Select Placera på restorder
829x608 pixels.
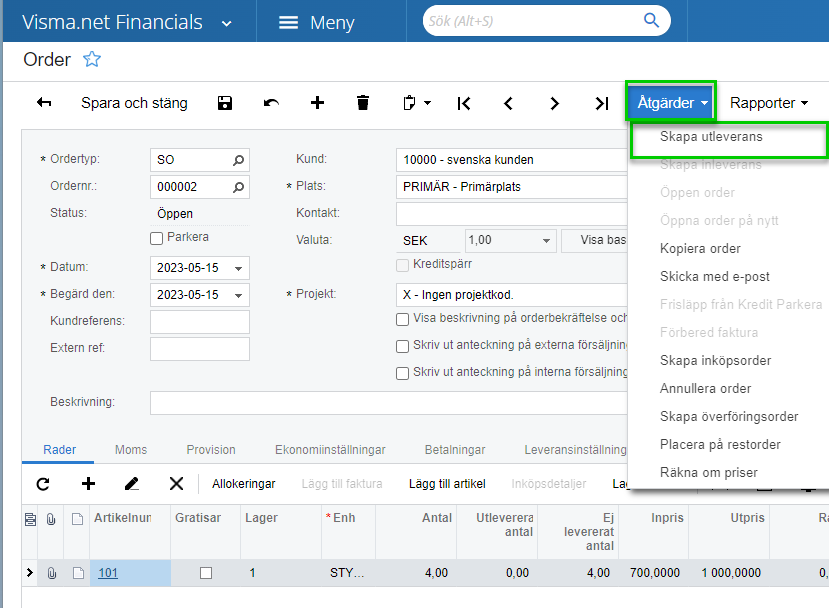point(720,445)
